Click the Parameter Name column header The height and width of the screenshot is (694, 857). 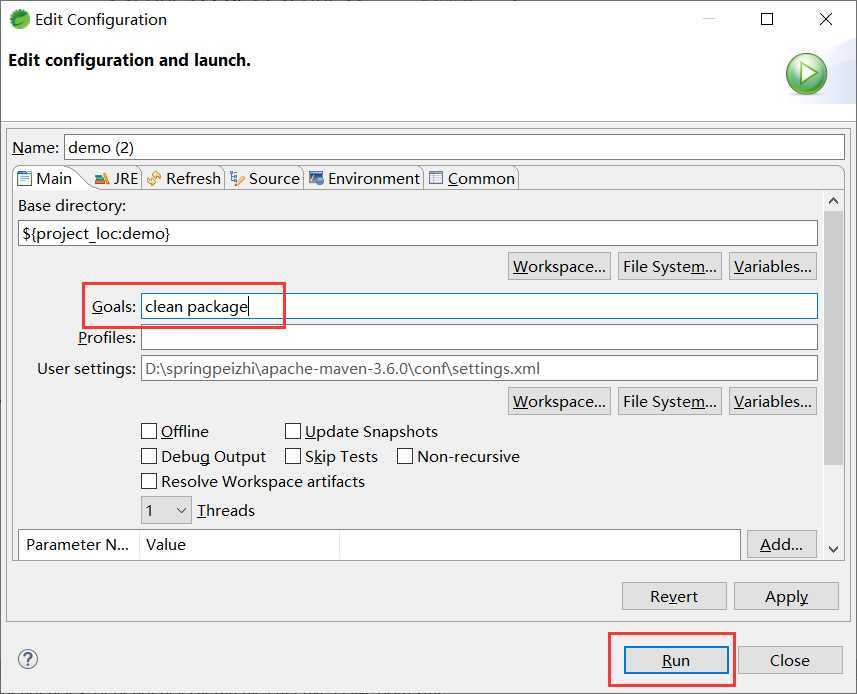[x=78, y=544]
